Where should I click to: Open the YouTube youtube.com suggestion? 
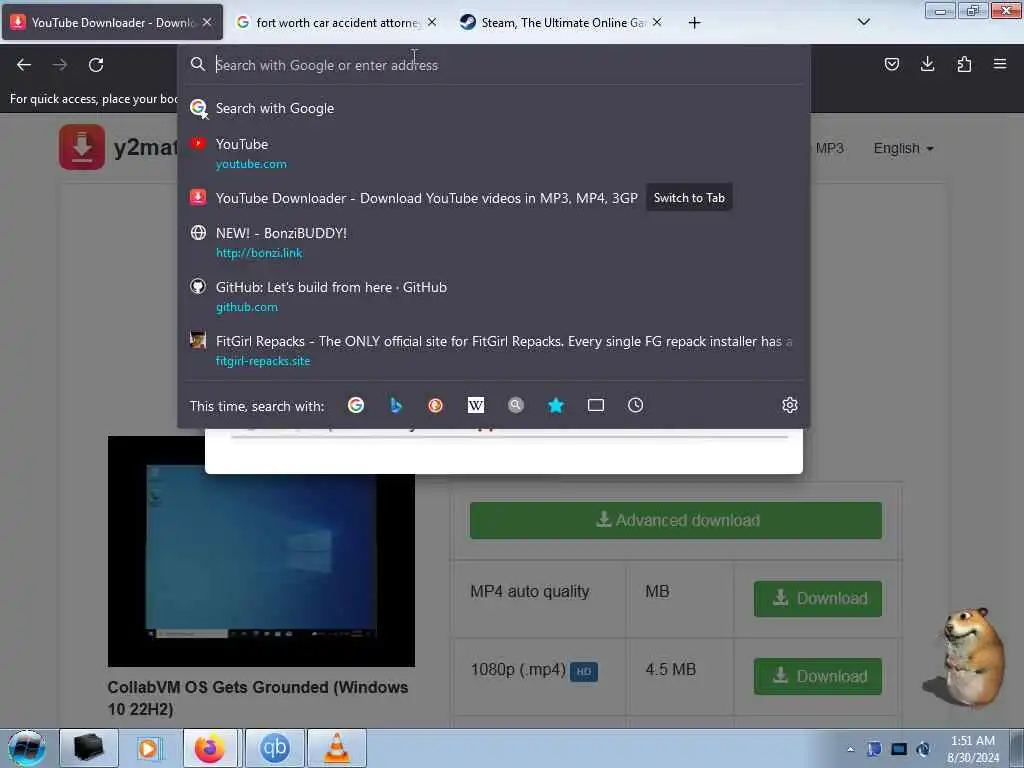(x=493, y=153)
